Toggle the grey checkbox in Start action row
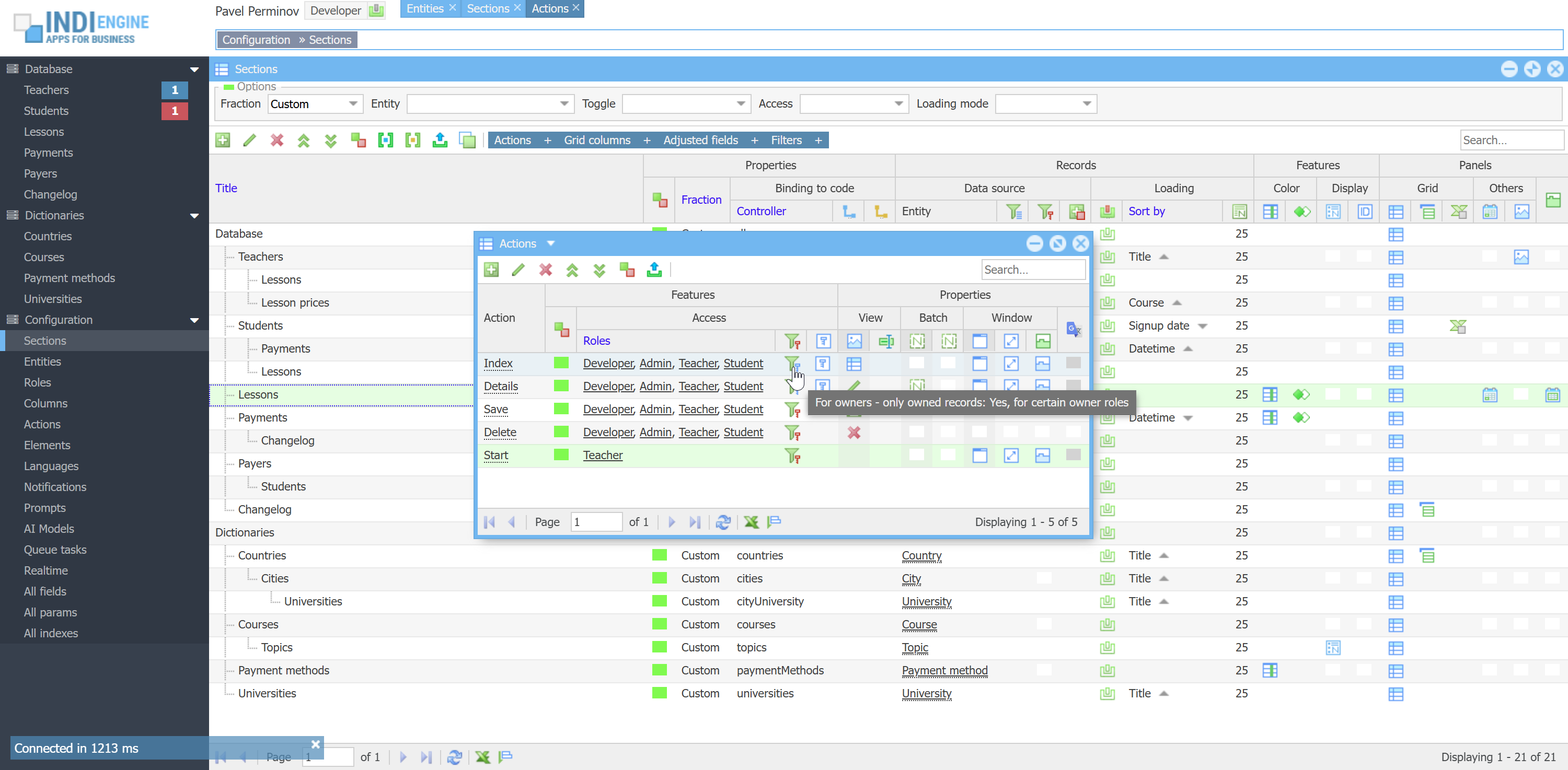The width and height of the screenshot is (1568, 770). pos(1073,455)
